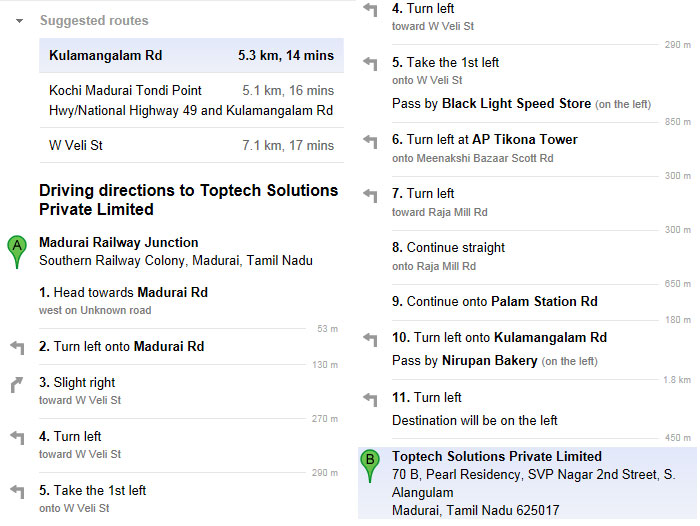Click the Nirupan Bakery landmark text
This screenshot has height=526, width=700.
point(489,360)
